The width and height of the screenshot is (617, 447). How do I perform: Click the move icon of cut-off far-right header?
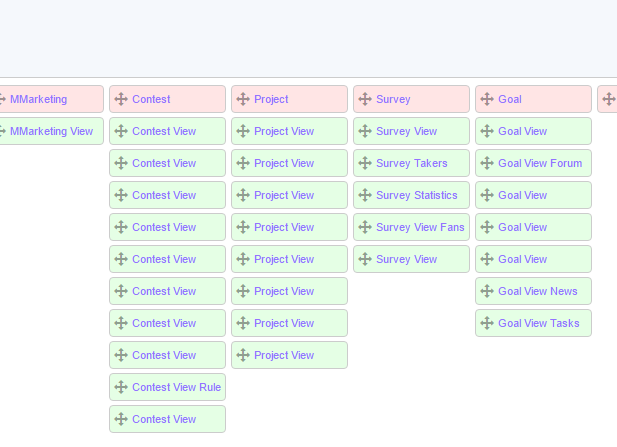tap(608, 99)
